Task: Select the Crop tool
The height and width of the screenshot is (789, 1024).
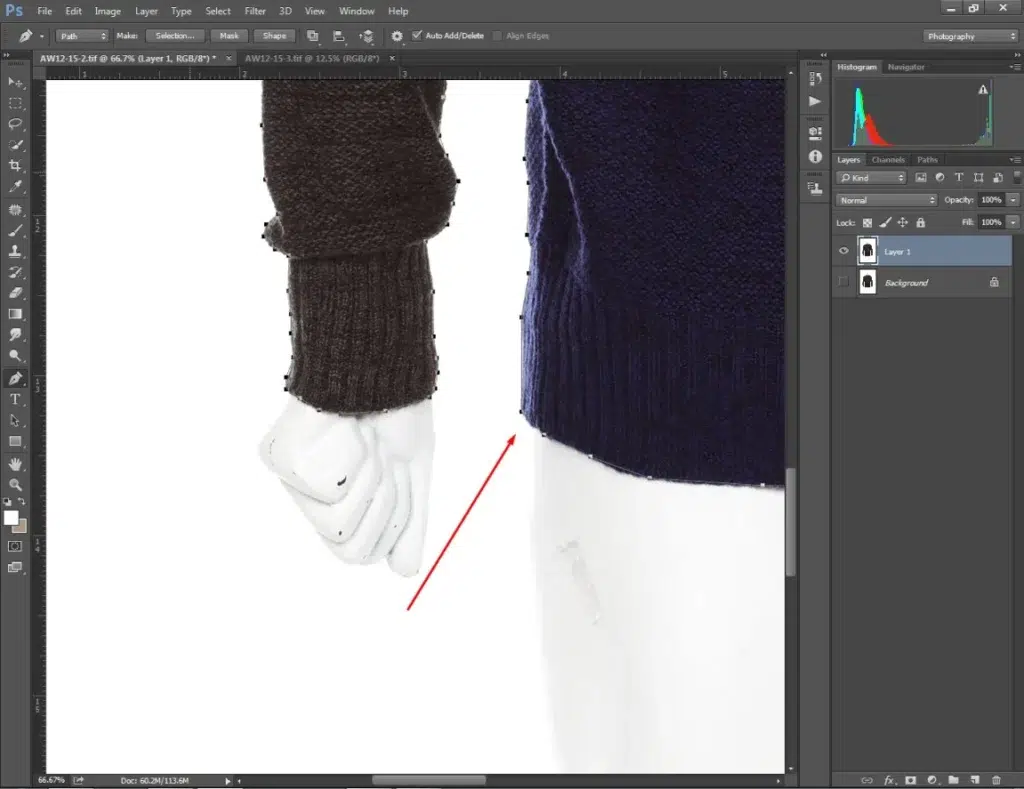Action: click(x=15, y=166)
